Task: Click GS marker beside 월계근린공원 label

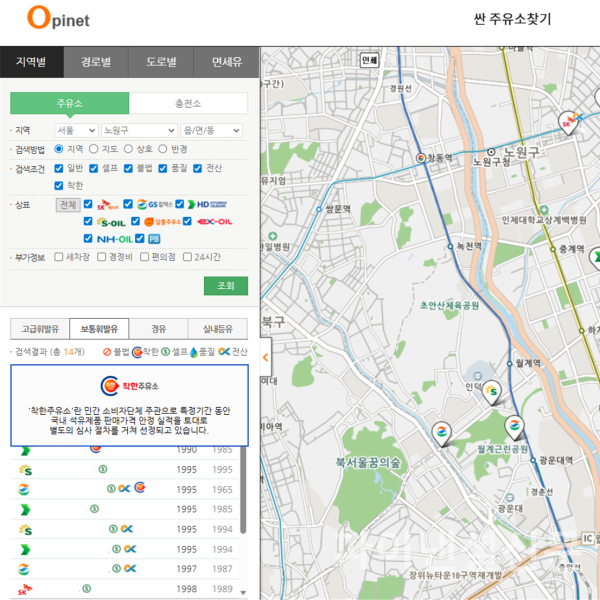Action: [514, 427]
